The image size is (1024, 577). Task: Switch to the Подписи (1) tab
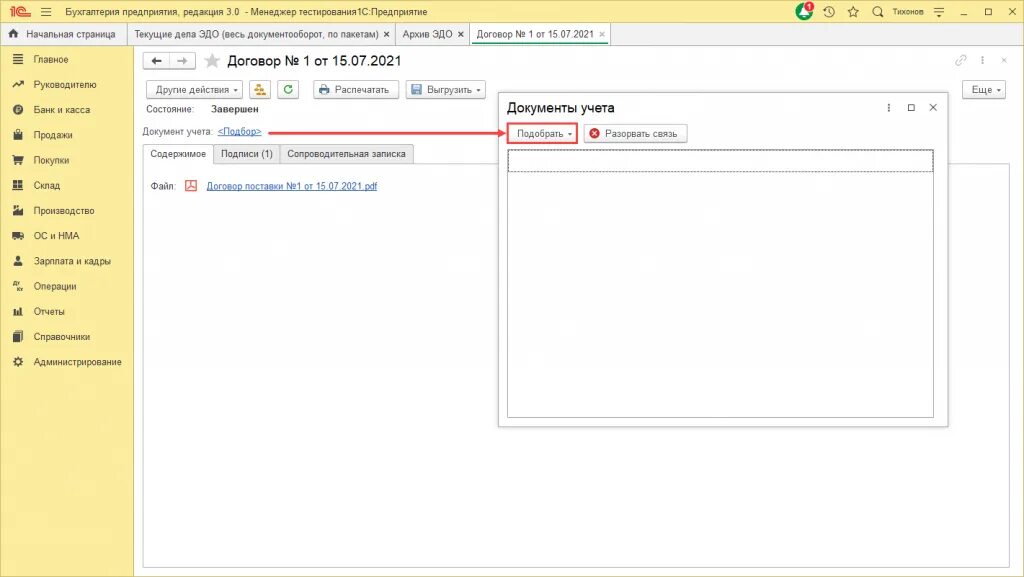point(247,154)
